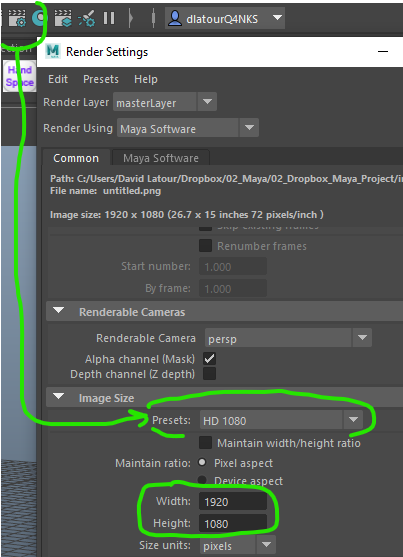Open the Renderable Camera persp dropdown
The height and width of the screenshot is (557, 403).
288,338
